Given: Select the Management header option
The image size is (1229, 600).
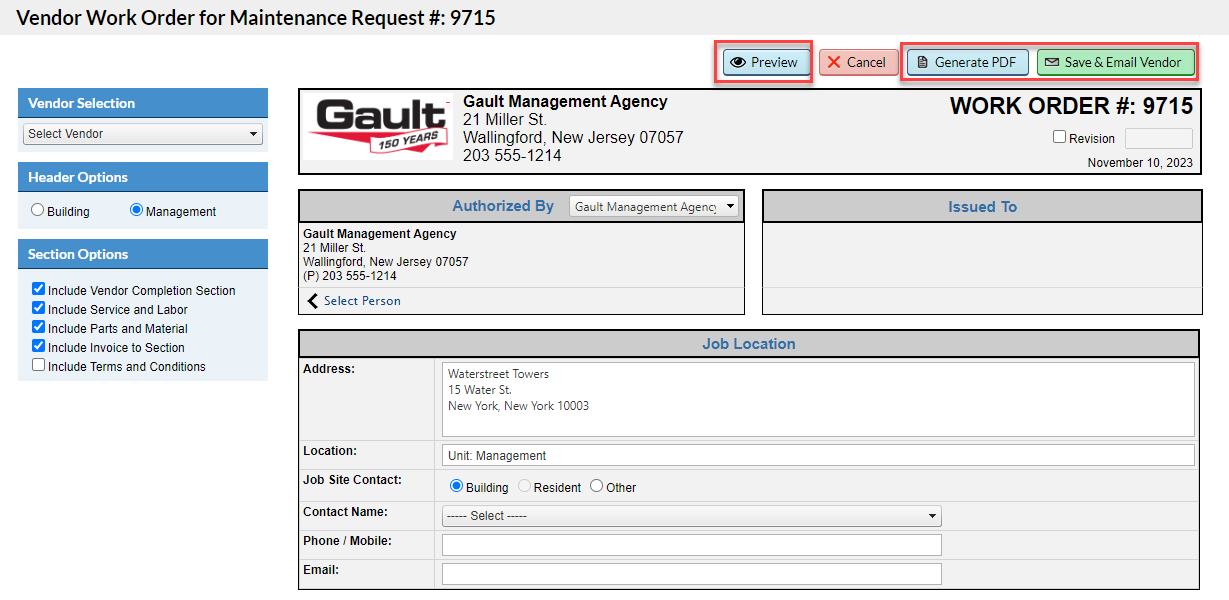Looking at the screenshot, I should (x=137, y=210).
